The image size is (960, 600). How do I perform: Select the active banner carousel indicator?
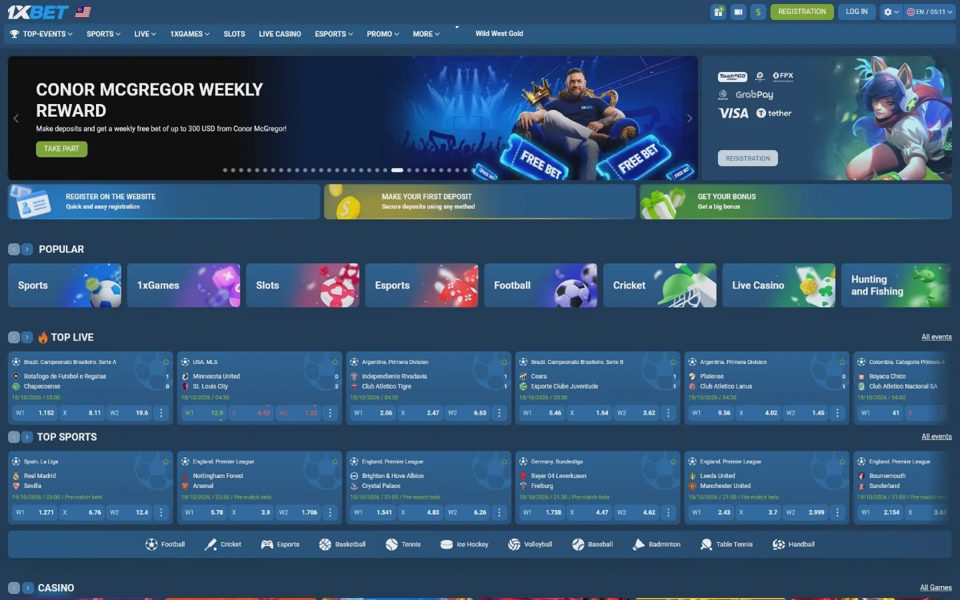397,170
